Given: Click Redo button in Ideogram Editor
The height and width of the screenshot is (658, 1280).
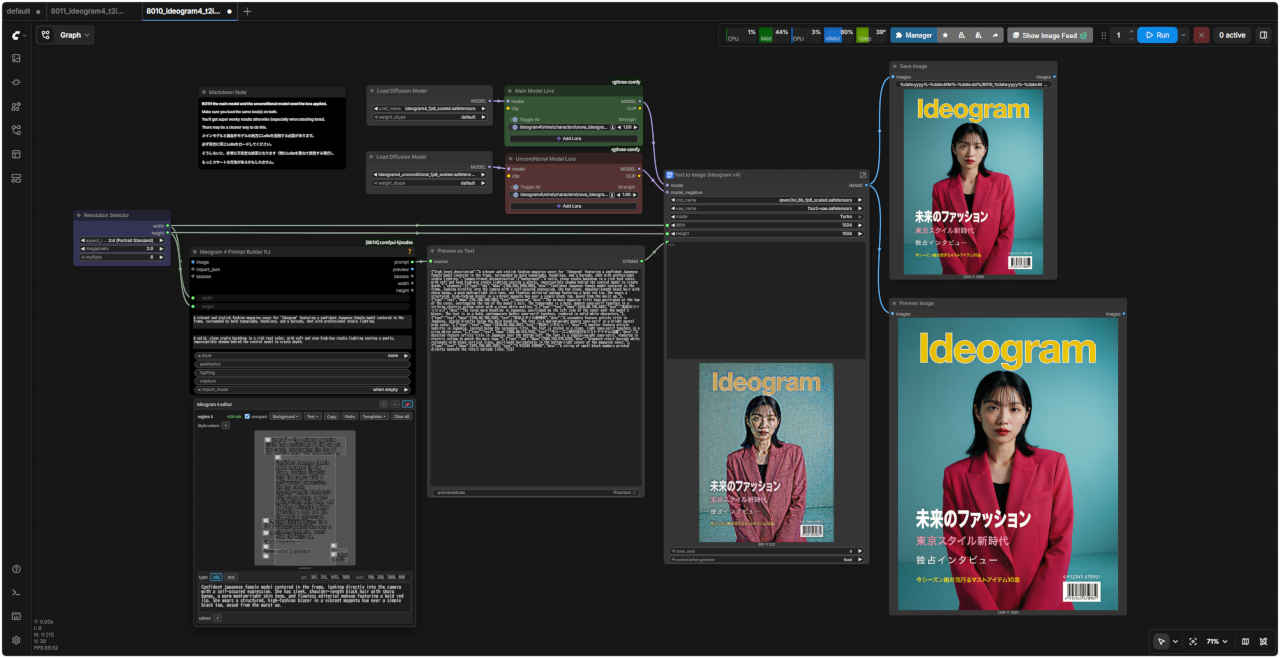Looking at the screenshot, I should coord(350,416).
